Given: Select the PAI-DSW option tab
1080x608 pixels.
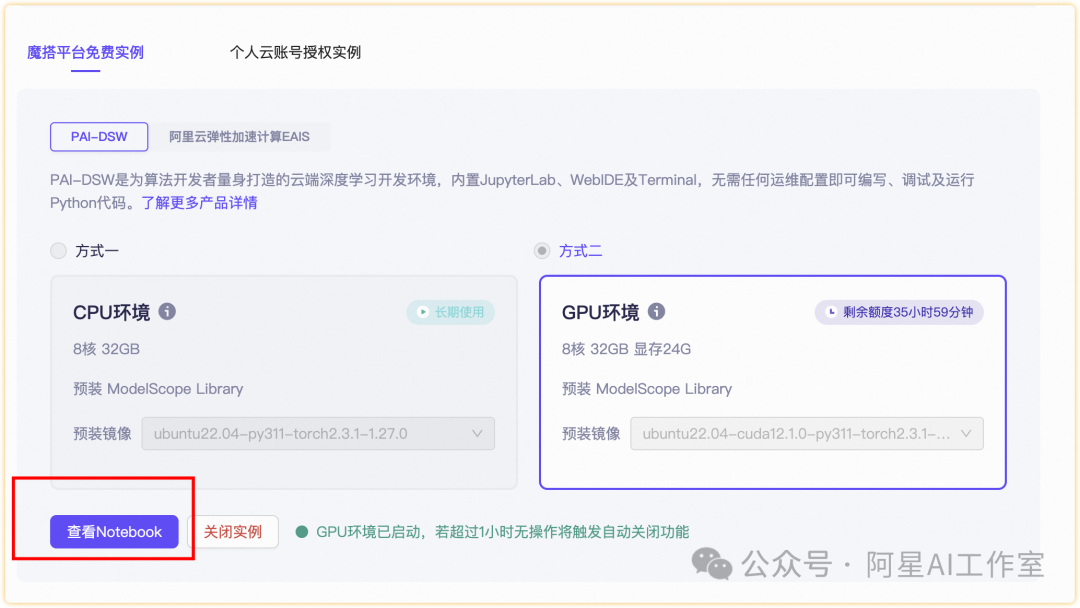Looking at the screenshot, I should tap(99, 136).
